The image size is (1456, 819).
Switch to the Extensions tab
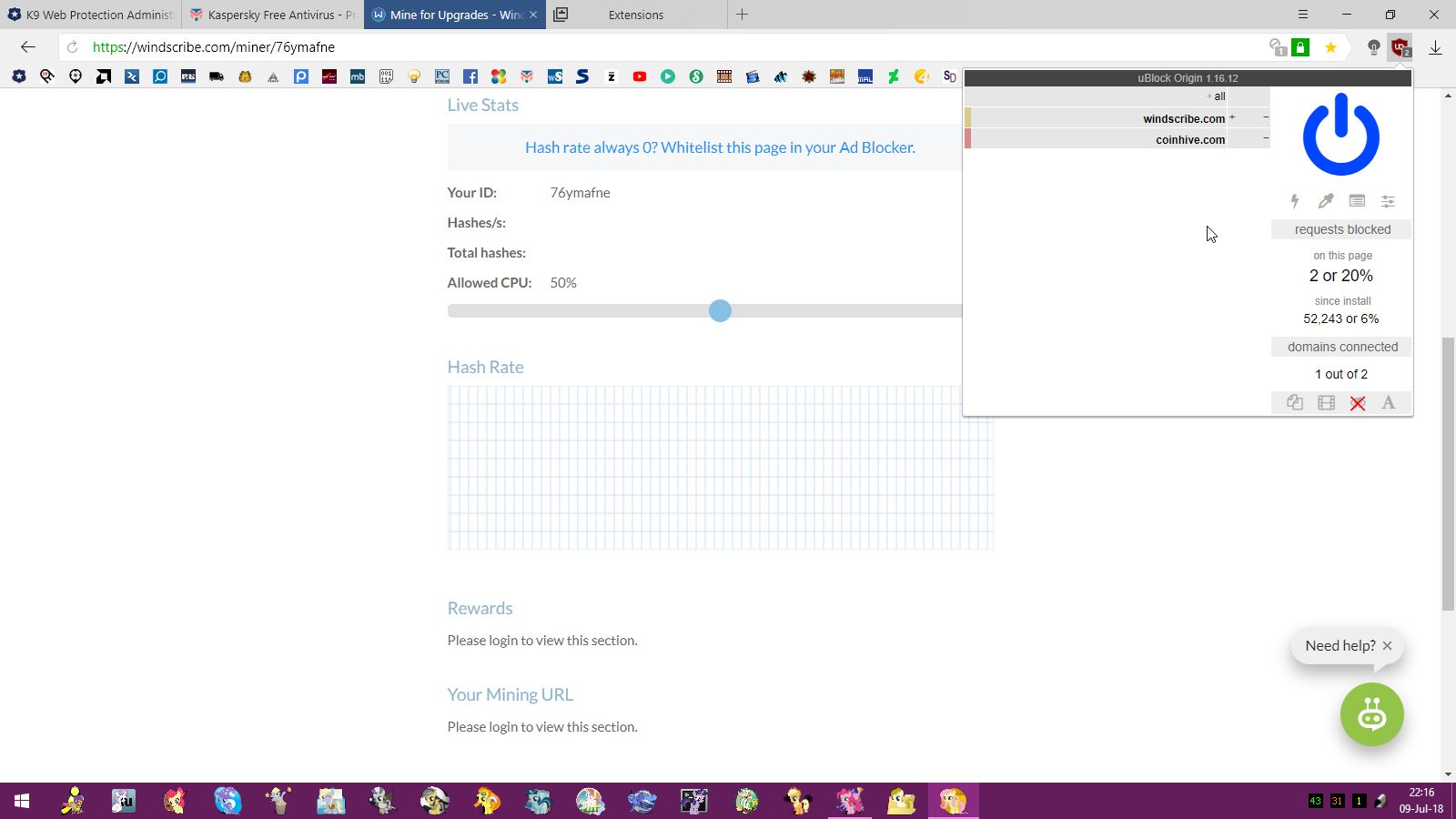tap(636, 15)
